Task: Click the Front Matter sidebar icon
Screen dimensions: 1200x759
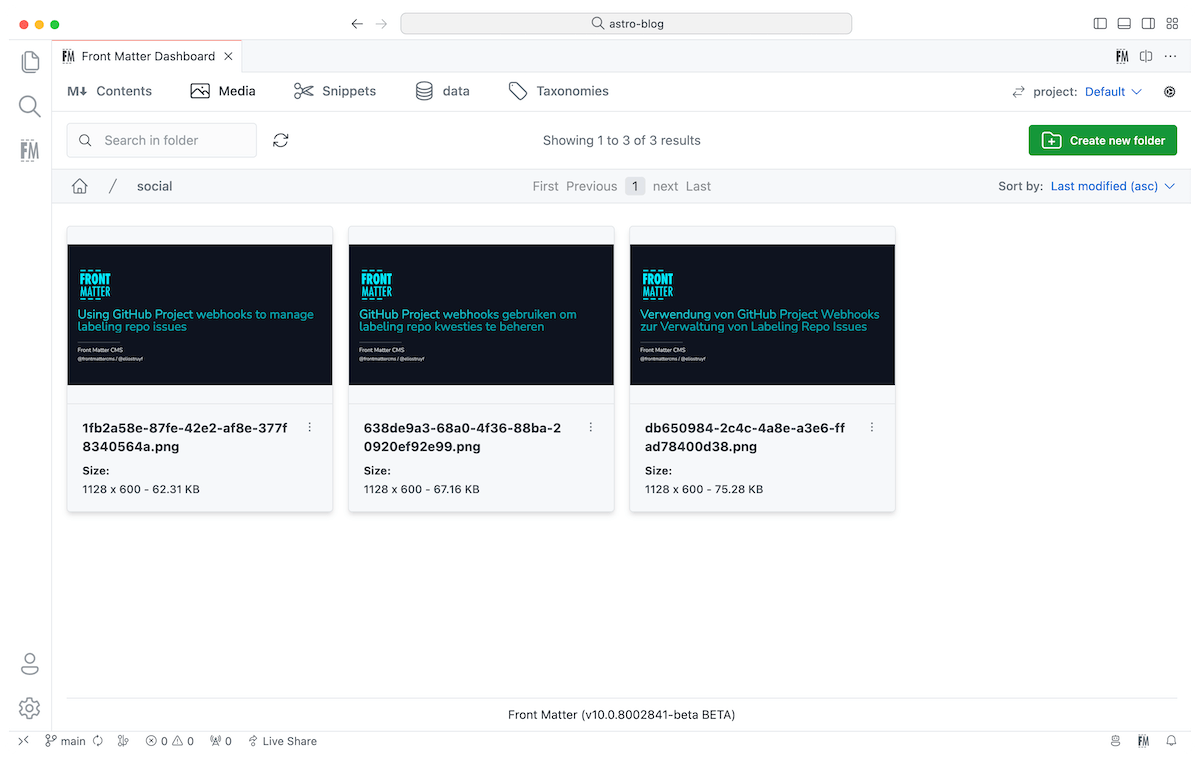Action: point(30,150)
